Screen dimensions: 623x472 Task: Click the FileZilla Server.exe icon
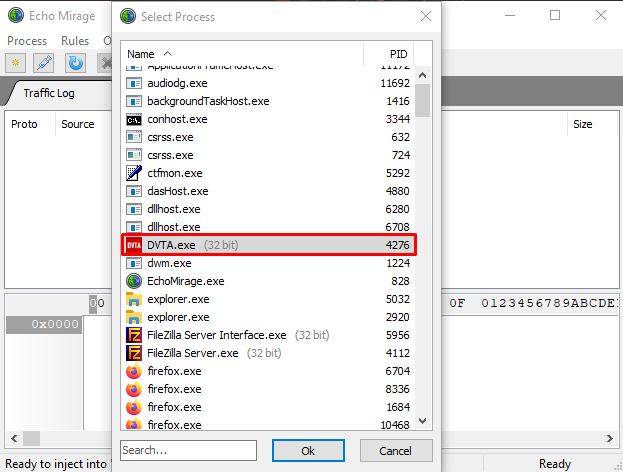(134, 353)
